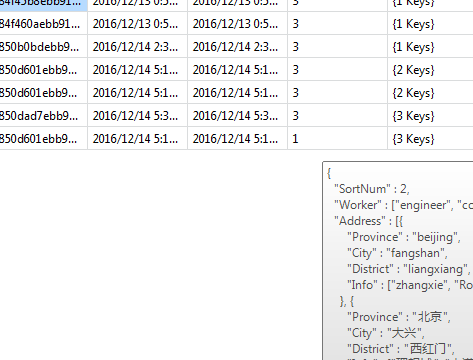Open the upper {2 Keys} cell
The height and width of the screenshot is (360, 473).
tap(430, 70)
